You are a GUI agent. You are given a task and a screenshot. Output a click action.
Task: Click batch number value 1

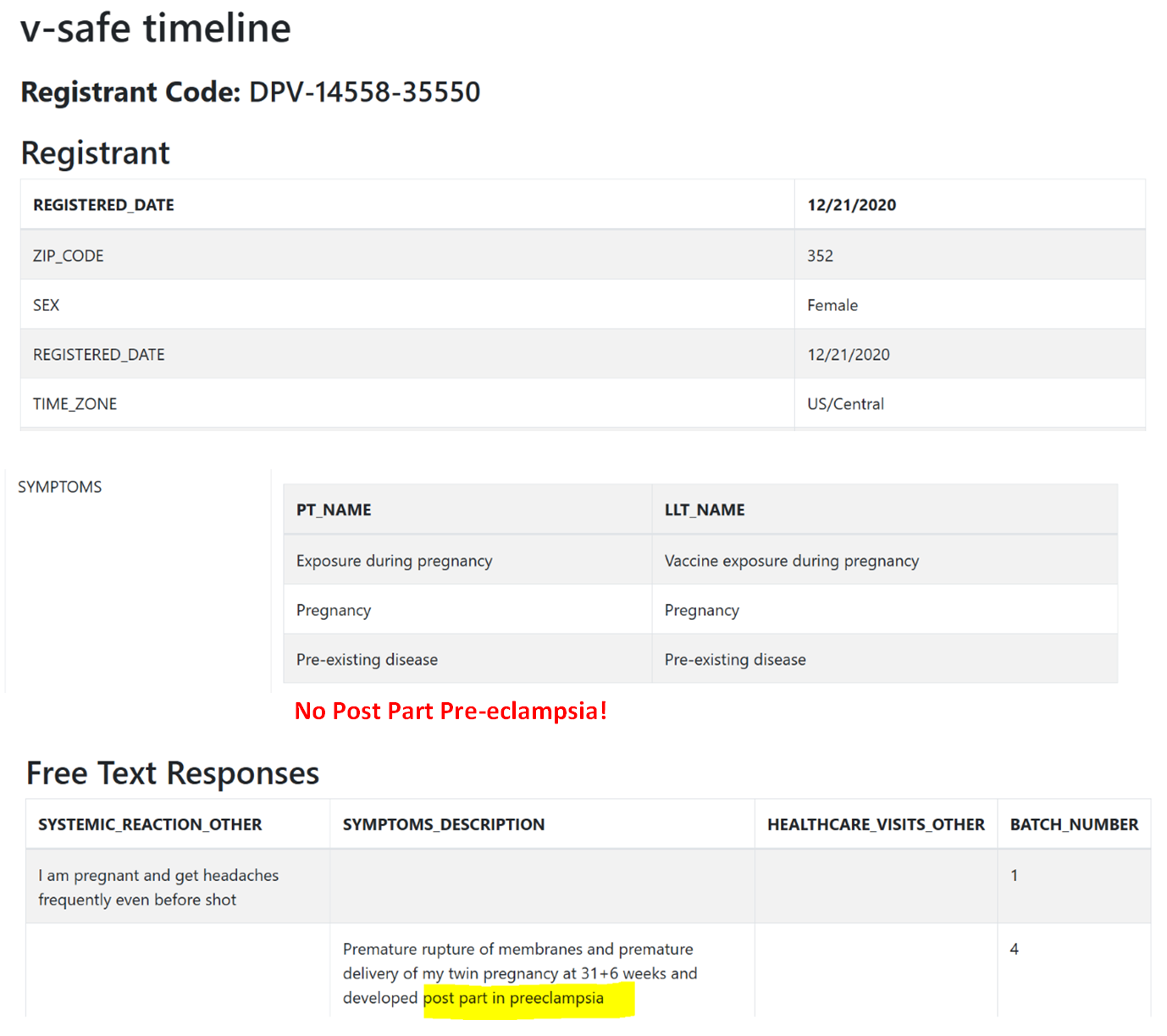pyautogui.click(x=1014, y=876)
